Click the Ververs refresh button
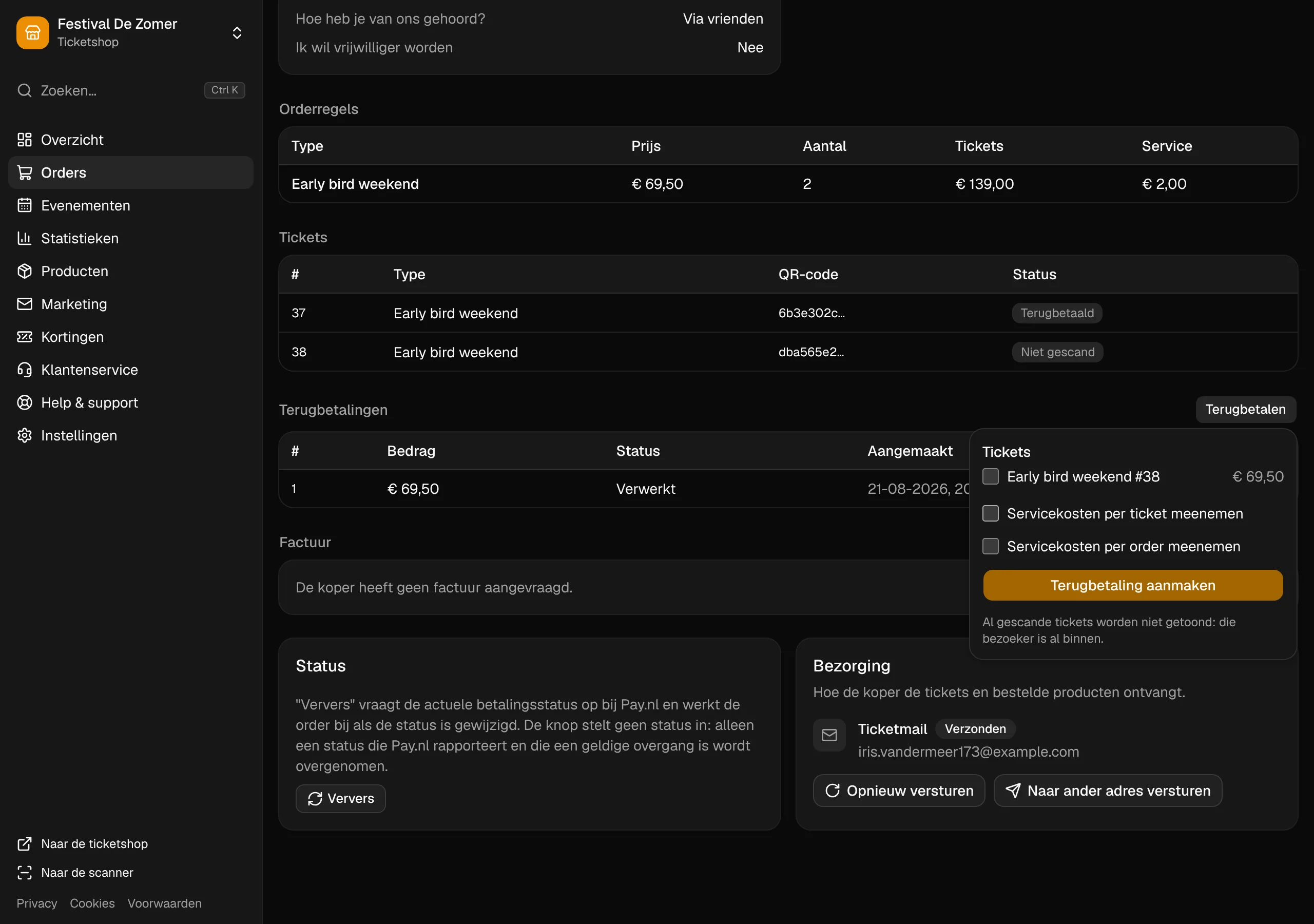1314x924 pixels. tap(340, 799)
